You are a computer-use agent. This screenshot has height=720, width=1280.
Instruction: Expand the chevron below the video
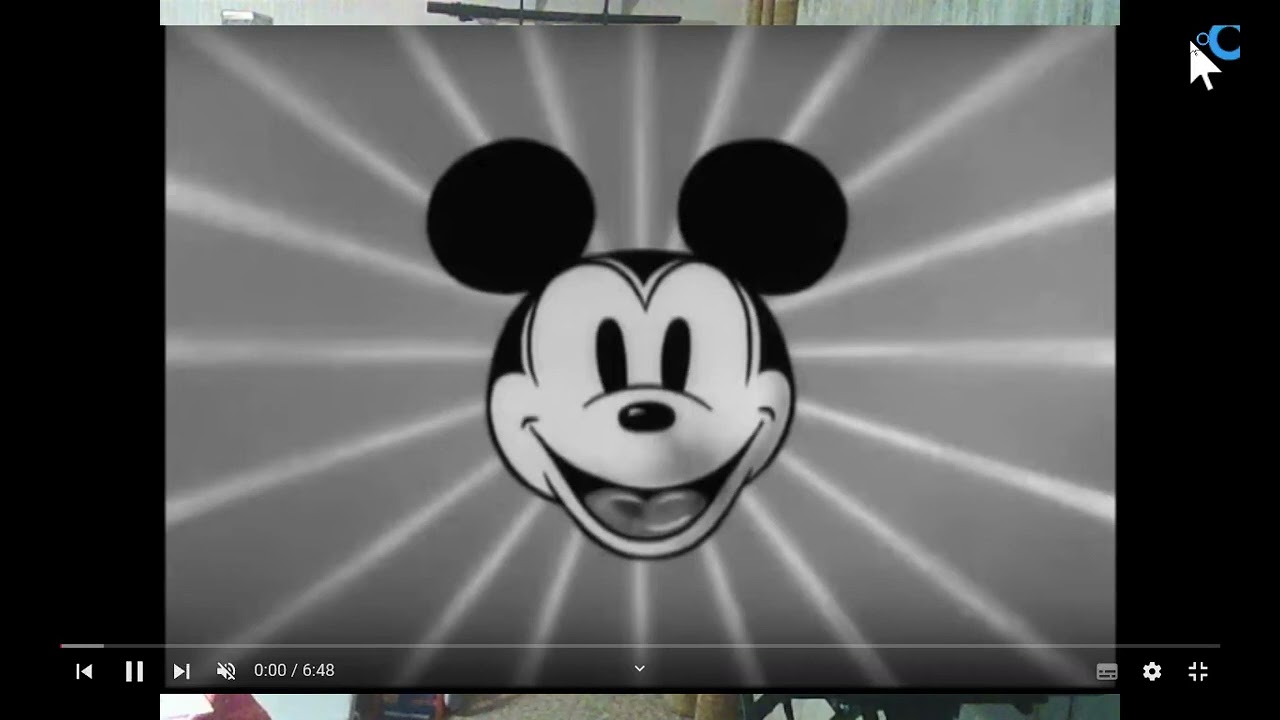coord(640,668)
